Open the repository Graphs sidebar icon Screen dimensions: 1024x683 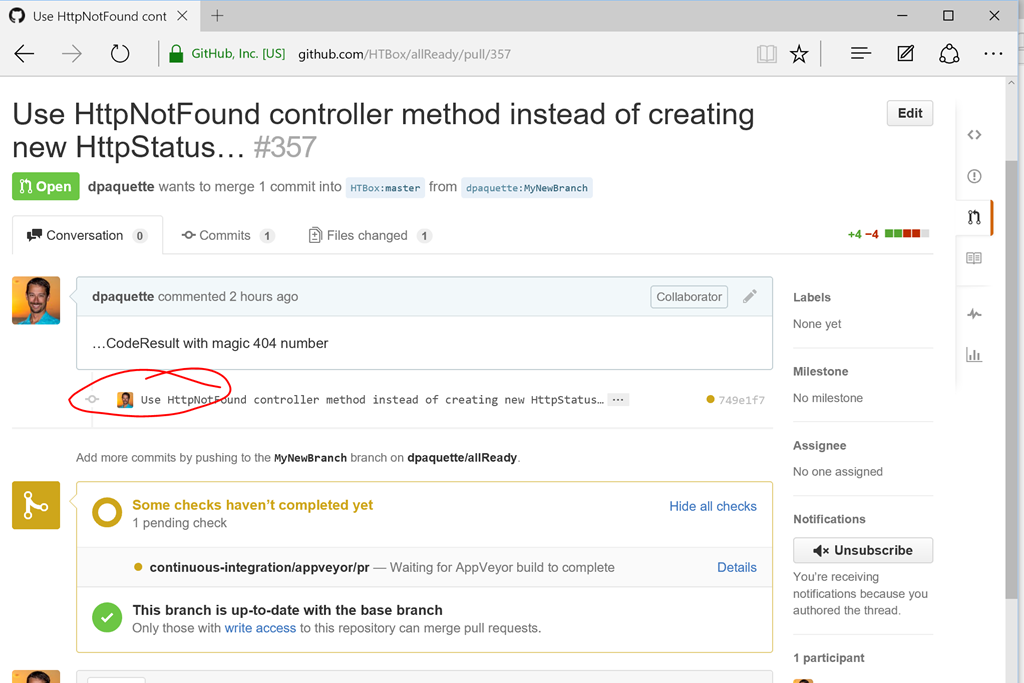tap(974, 355)
